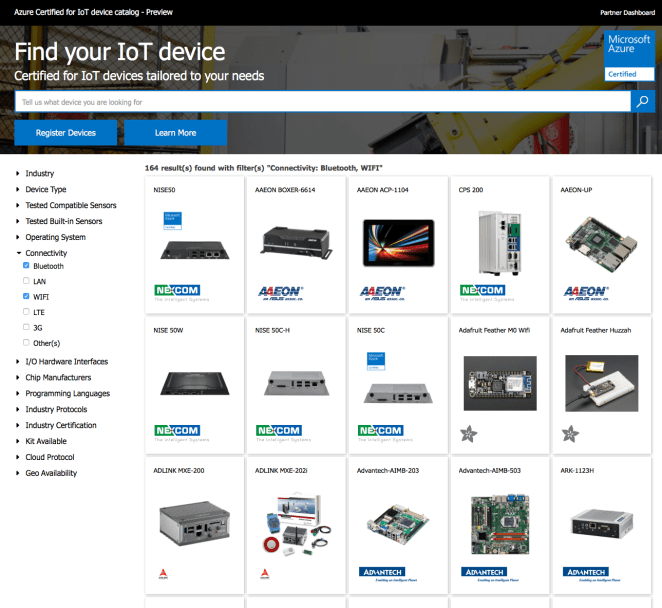Check the 3G connectivity filter

coord(26,327)
